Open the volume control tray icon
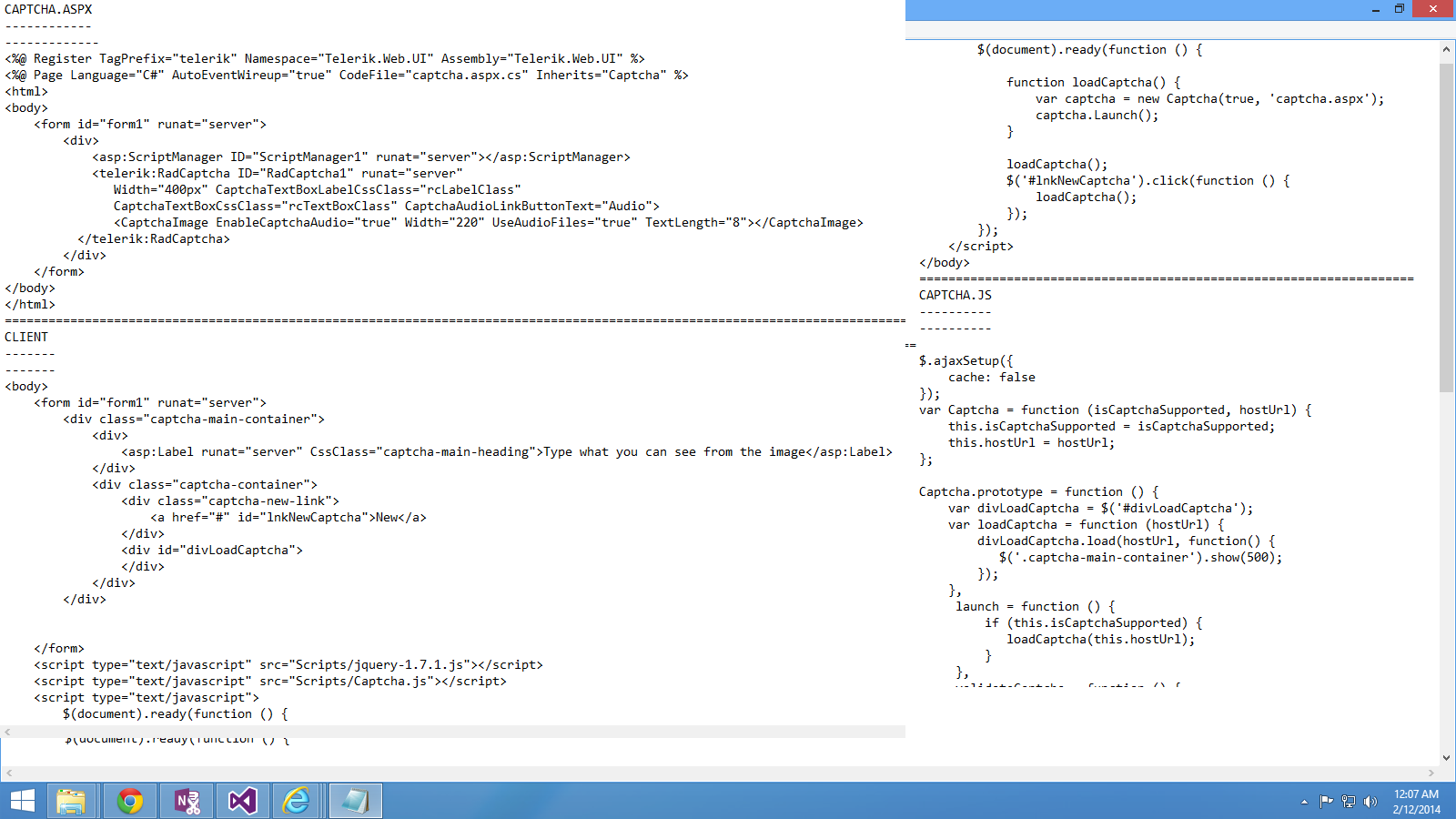Image resolution: width=1456 pixels, height=819 pixels. pyautogui.click(x=1370, y=802)
